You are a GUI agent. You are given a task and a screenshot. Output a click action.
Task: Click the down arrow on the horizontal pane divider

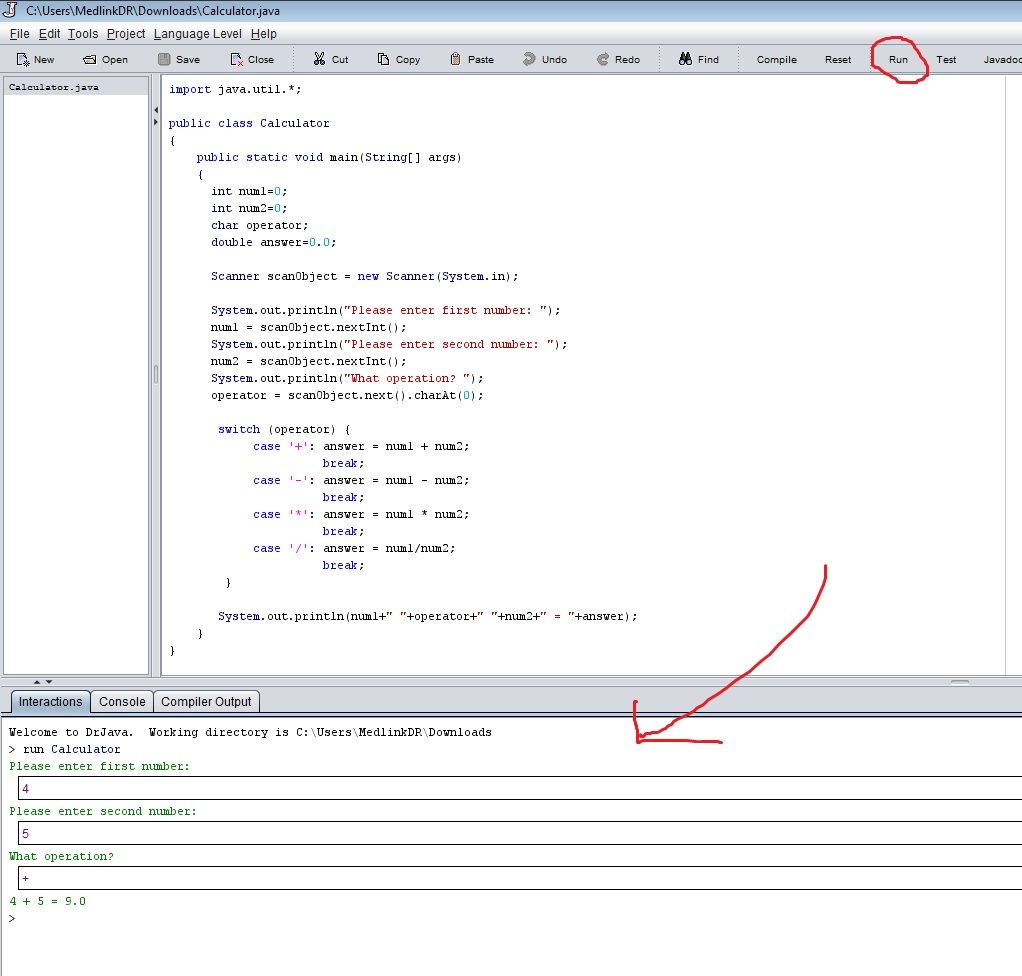pyautogui.click(x=49, y=682)
